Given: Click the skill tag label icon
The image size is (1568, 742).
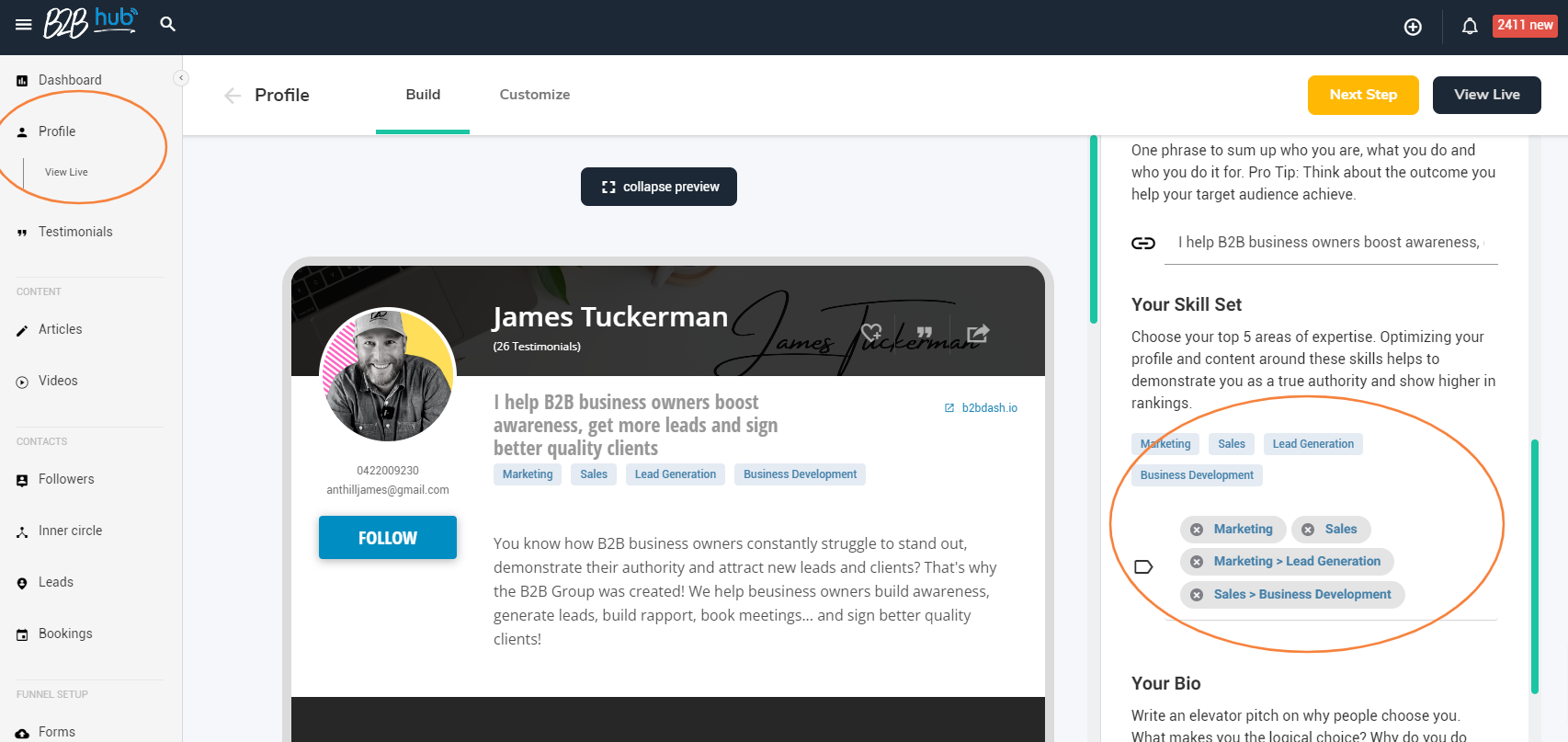Looking at the screenshot, I should pyautogui.click(x=1143, y=566).
